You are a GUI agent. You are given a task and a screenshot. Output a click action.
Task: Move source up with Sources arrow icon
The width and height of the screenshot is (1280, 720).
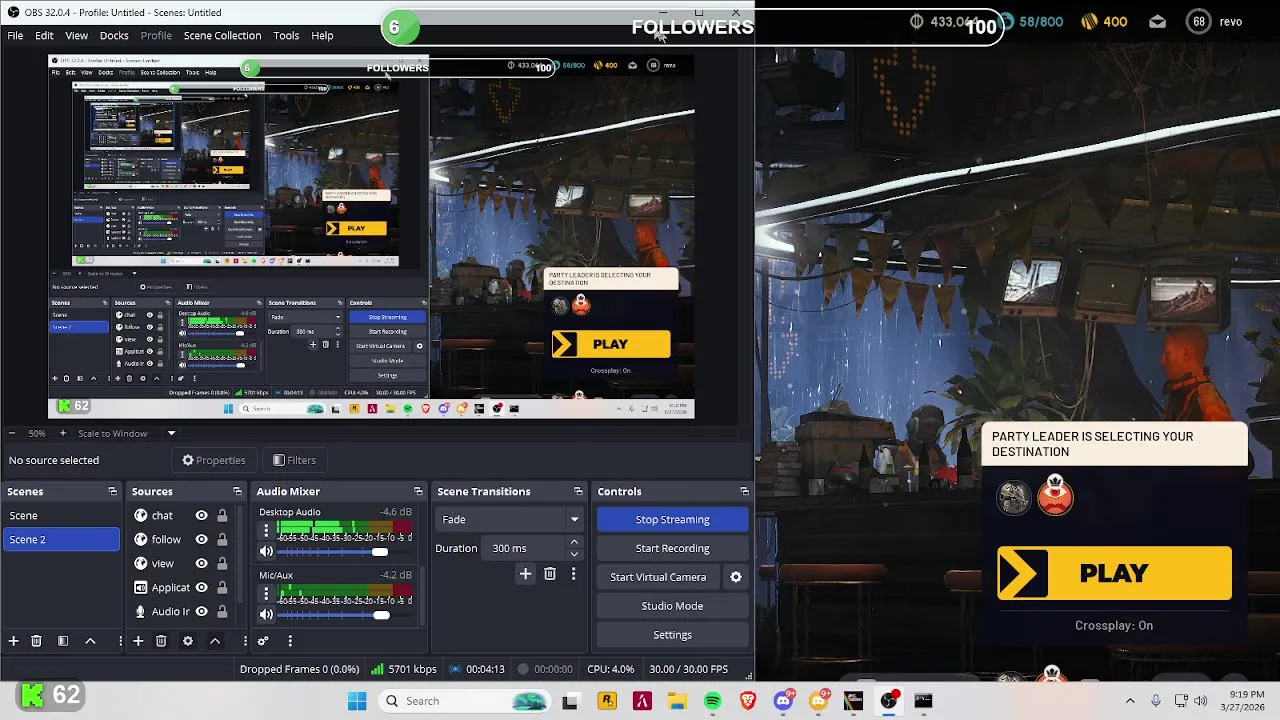pos(214,641)
